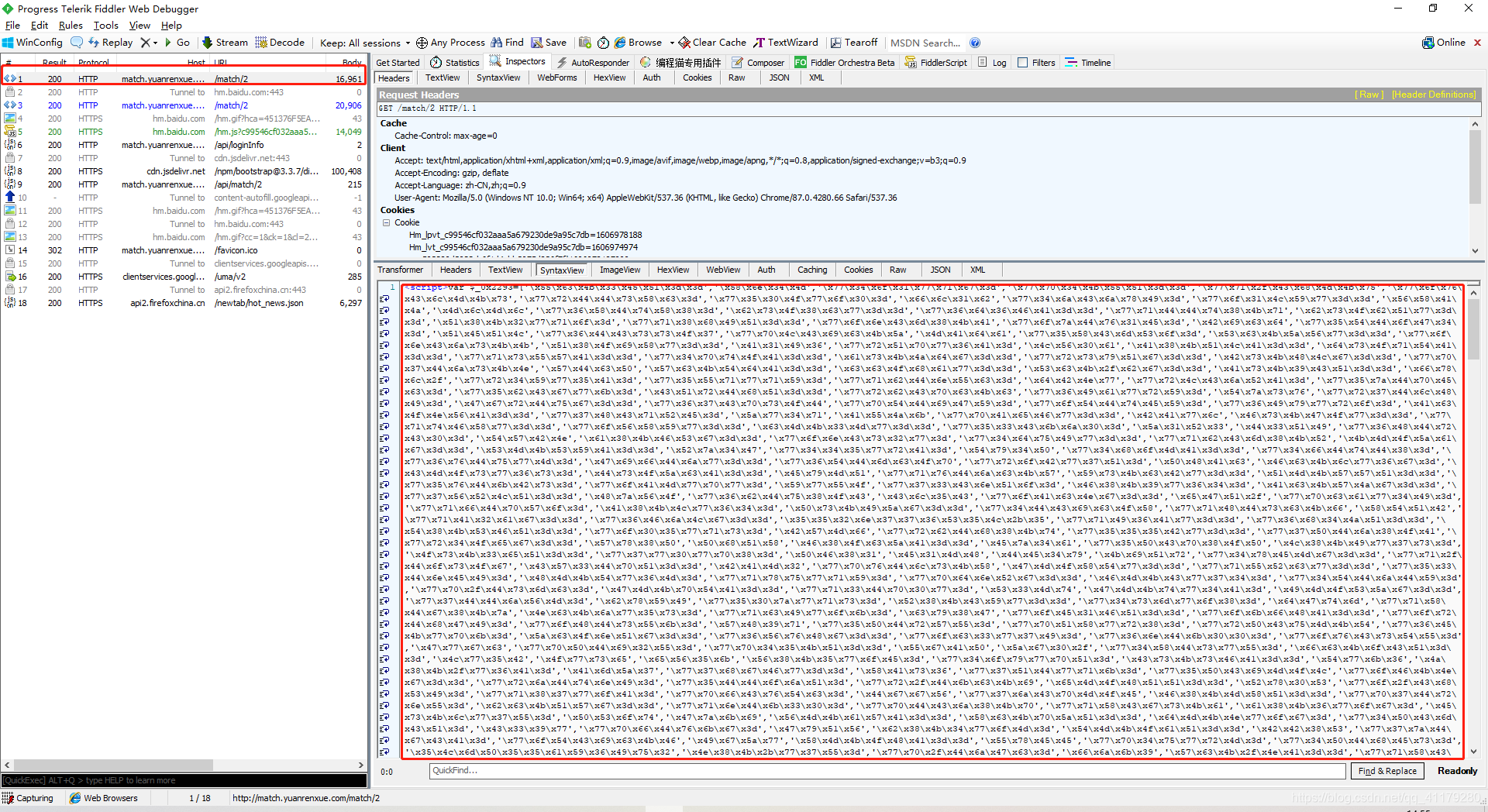Click the Raw link in Request Headers
Image resolution: width=1488 pixels, height=812 pixels.
(1369, 95)
